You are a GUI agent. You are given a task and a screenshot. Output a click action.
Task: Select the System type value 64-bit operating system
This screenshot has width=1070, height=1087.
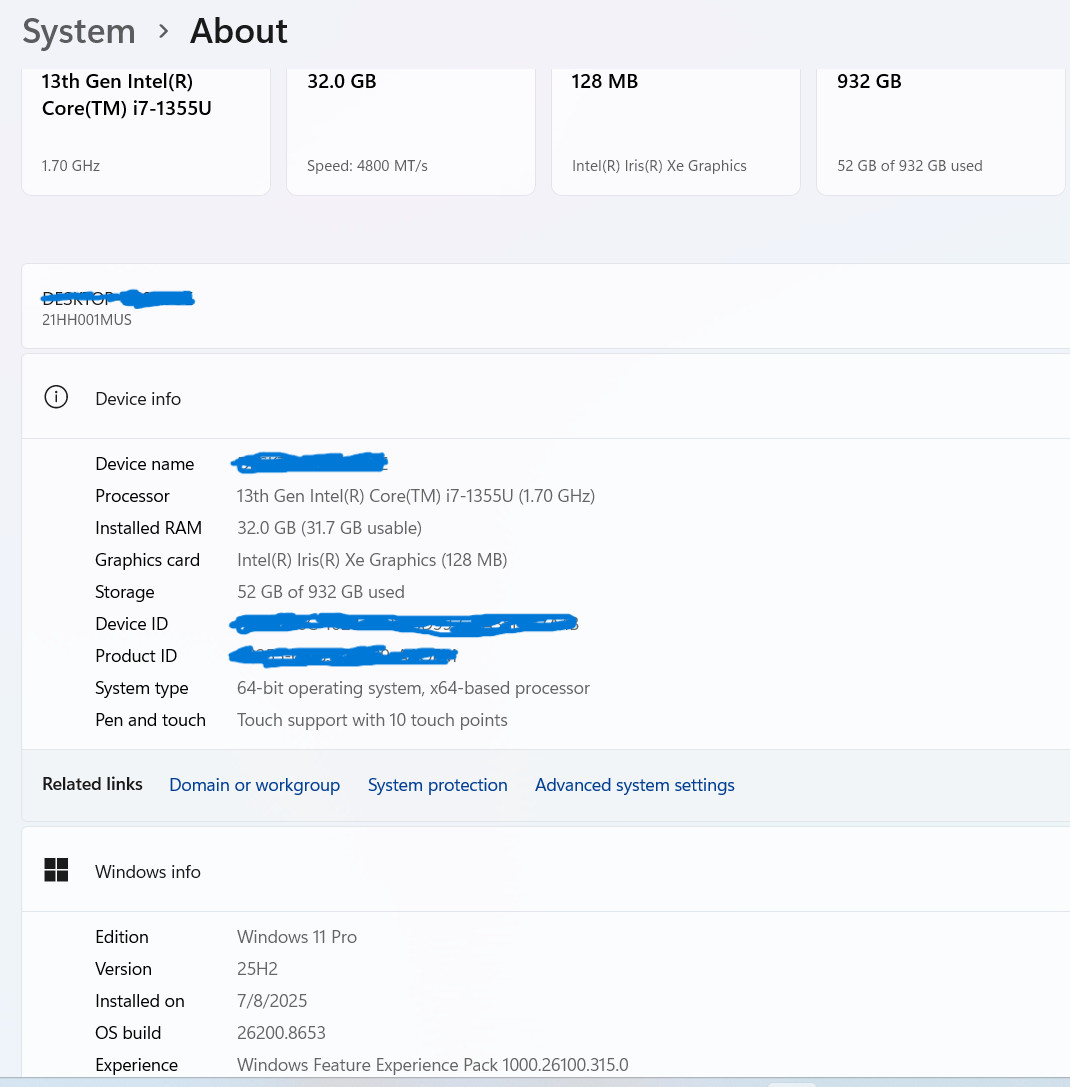[x=413, y=688]
